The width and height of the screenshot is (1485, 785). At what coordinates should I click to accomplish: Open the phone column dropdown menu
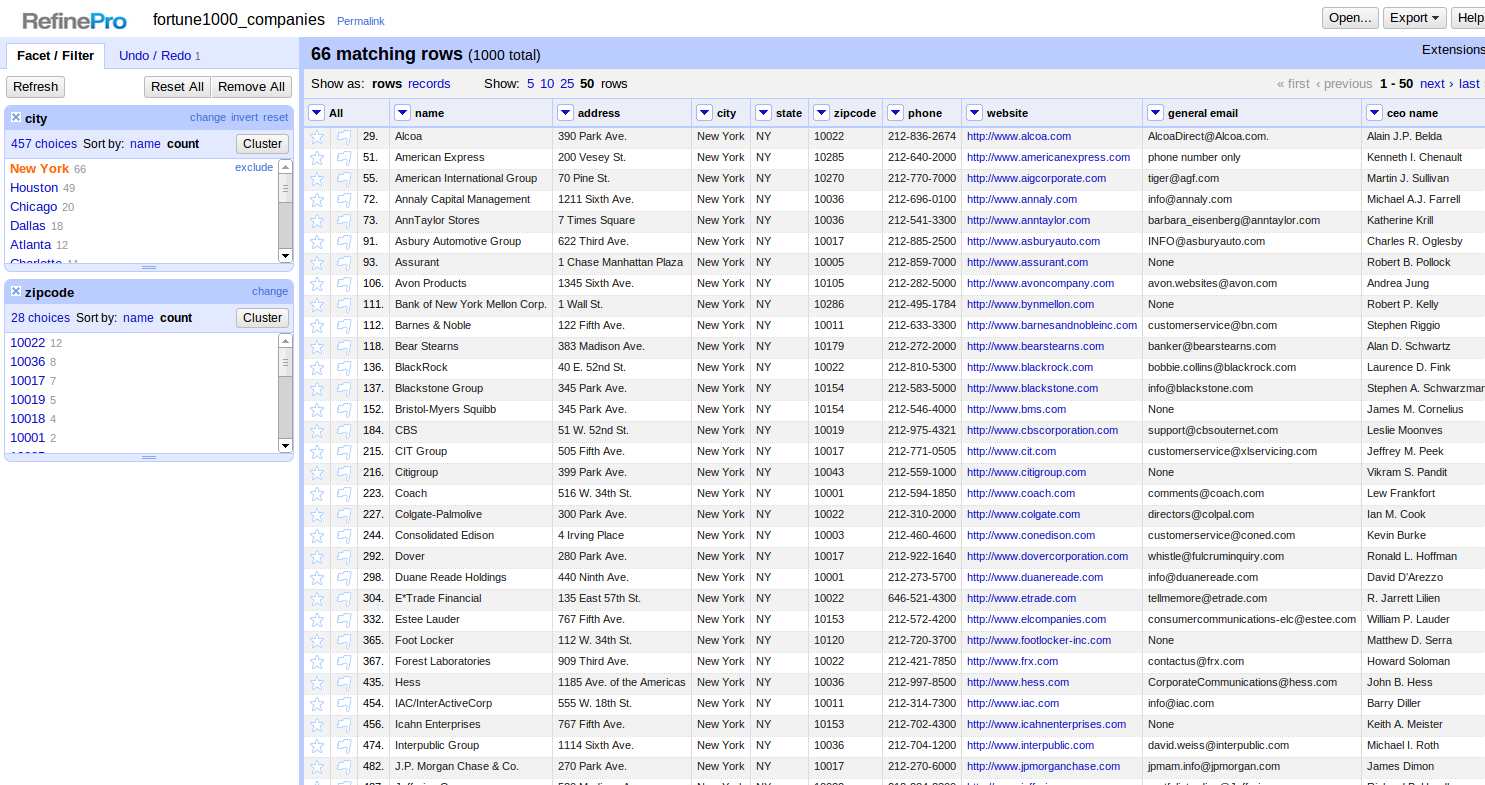(x=895, y=113)
